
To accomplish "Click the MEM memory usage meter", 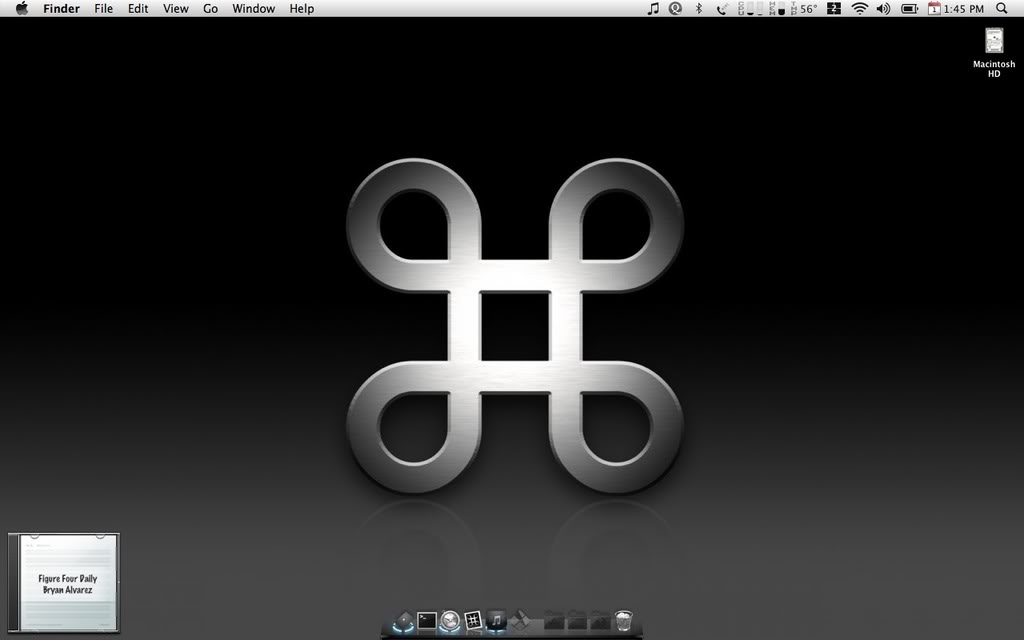I will click(x=777, y=8).
